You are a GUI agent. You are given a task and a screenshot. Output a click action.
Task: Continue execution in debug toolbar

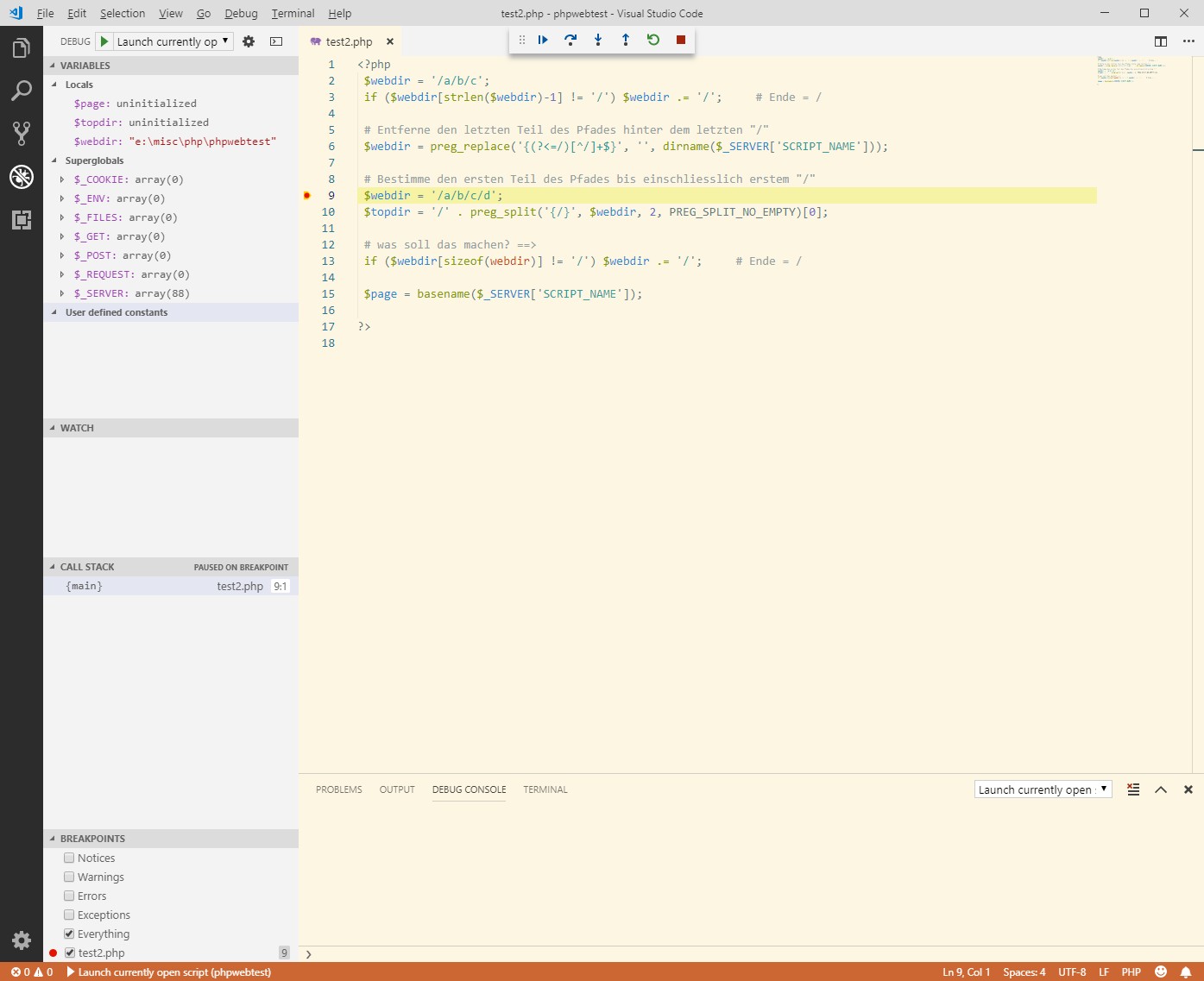(543, 40)
